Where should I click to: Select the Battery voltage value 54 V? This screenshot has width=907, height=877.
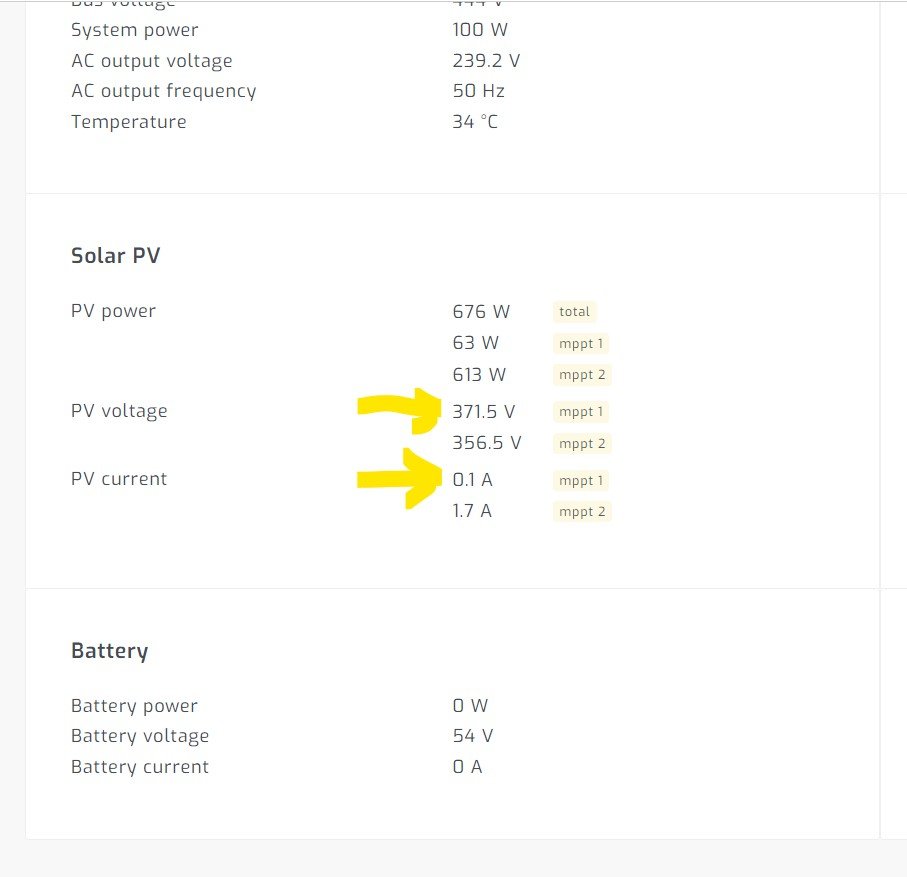(x=473, y=736)
